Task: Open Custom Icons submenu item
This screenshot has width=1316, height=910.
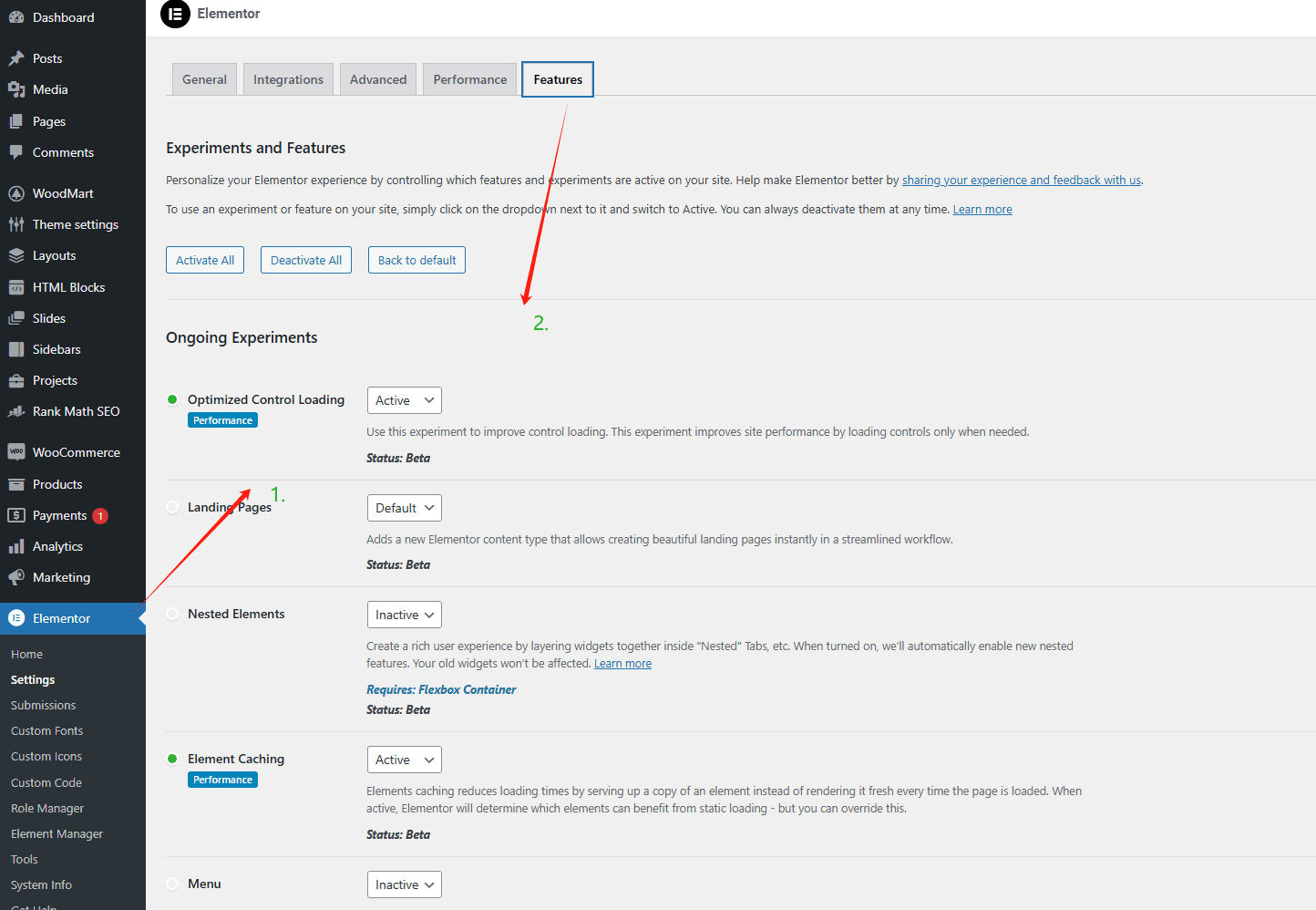Action: pyautogui.click(x=46, y=756)
